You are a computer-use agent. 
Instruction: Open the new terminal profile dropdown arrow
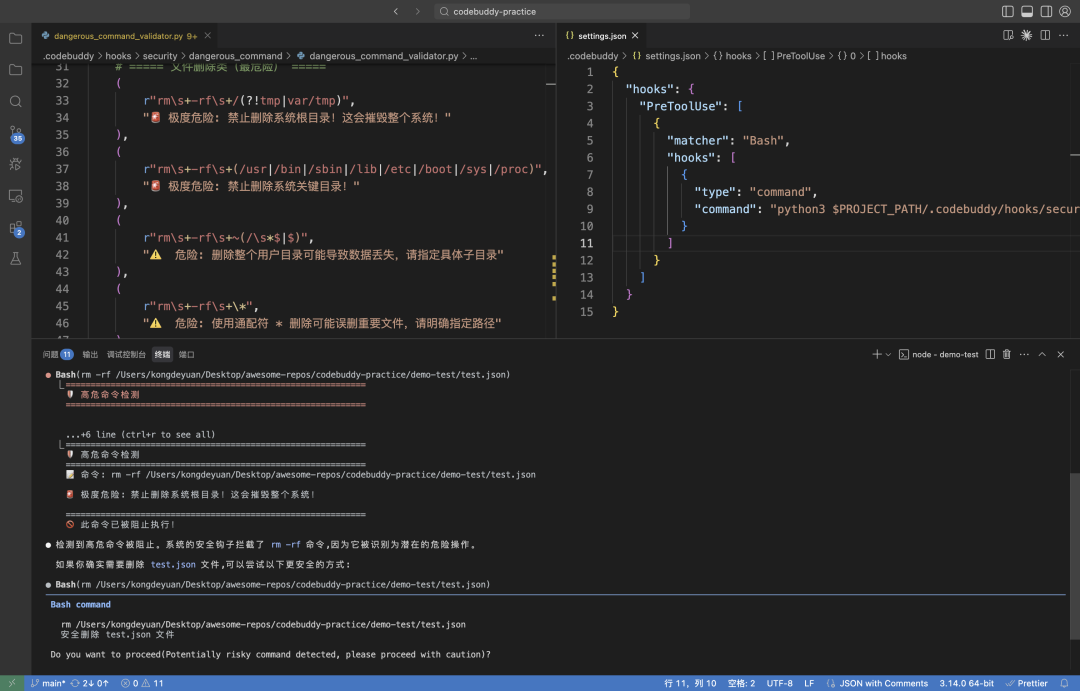(888, 354)
